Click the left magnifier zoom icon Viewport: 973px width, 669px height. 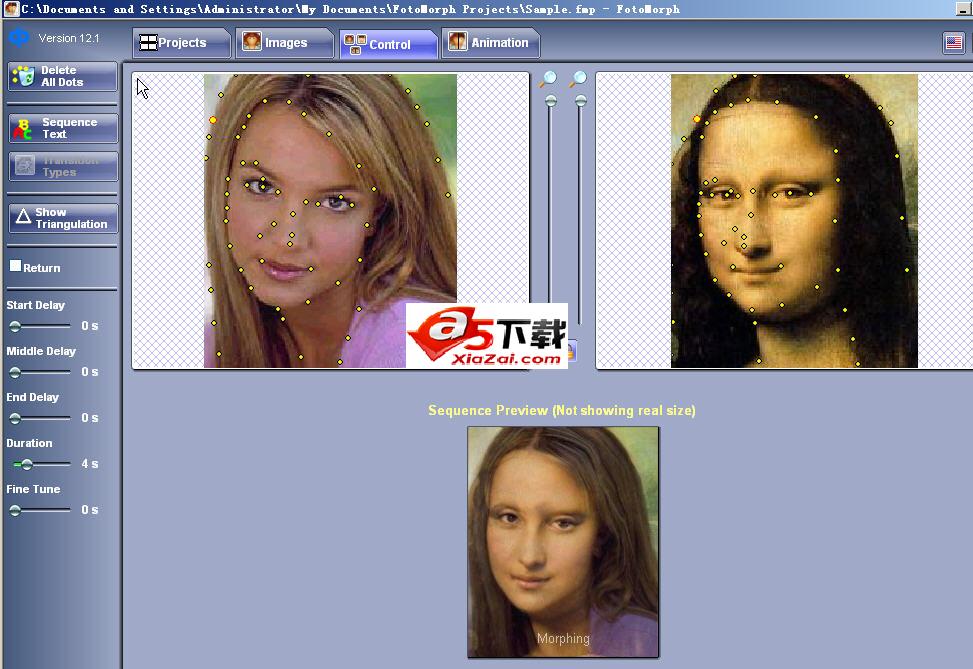[x=548, y=79]
